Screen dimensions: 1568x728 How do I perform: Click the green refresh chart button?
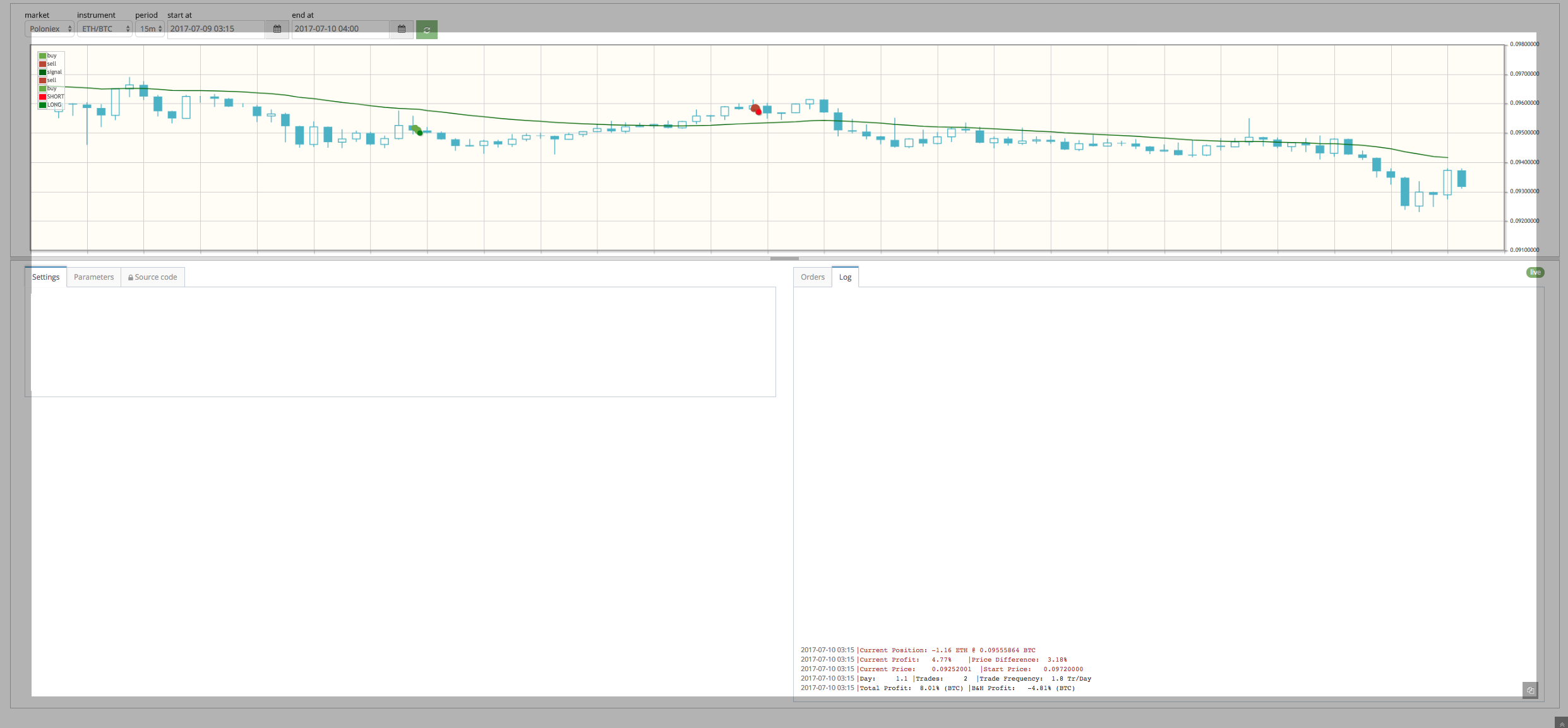426,30
